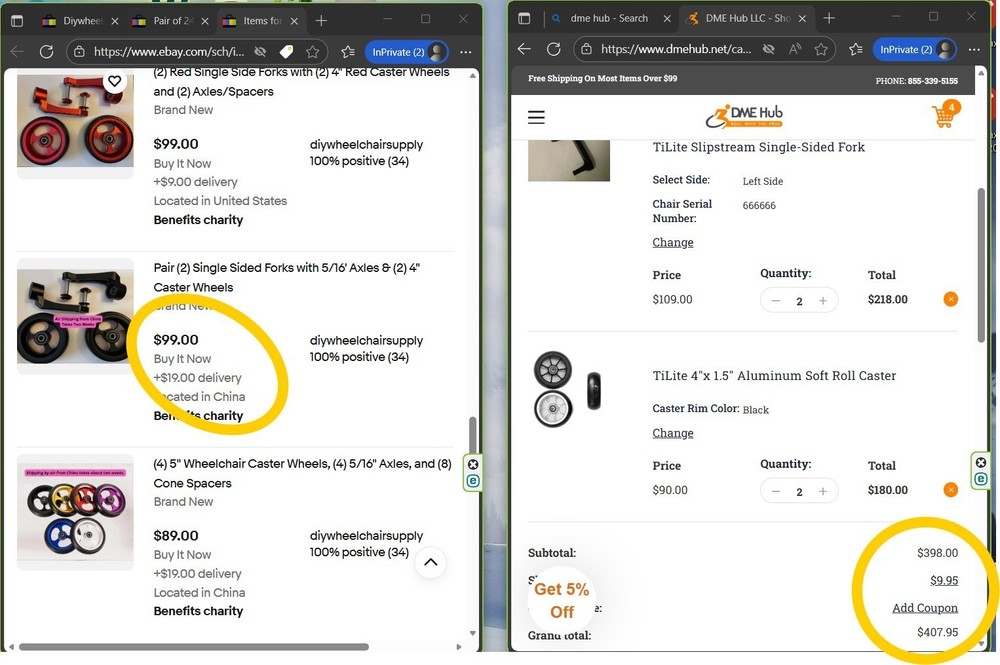1000x665 pixels.
Task: Open InPrivate profile menu in eBay window
Action: coord(407,52)
